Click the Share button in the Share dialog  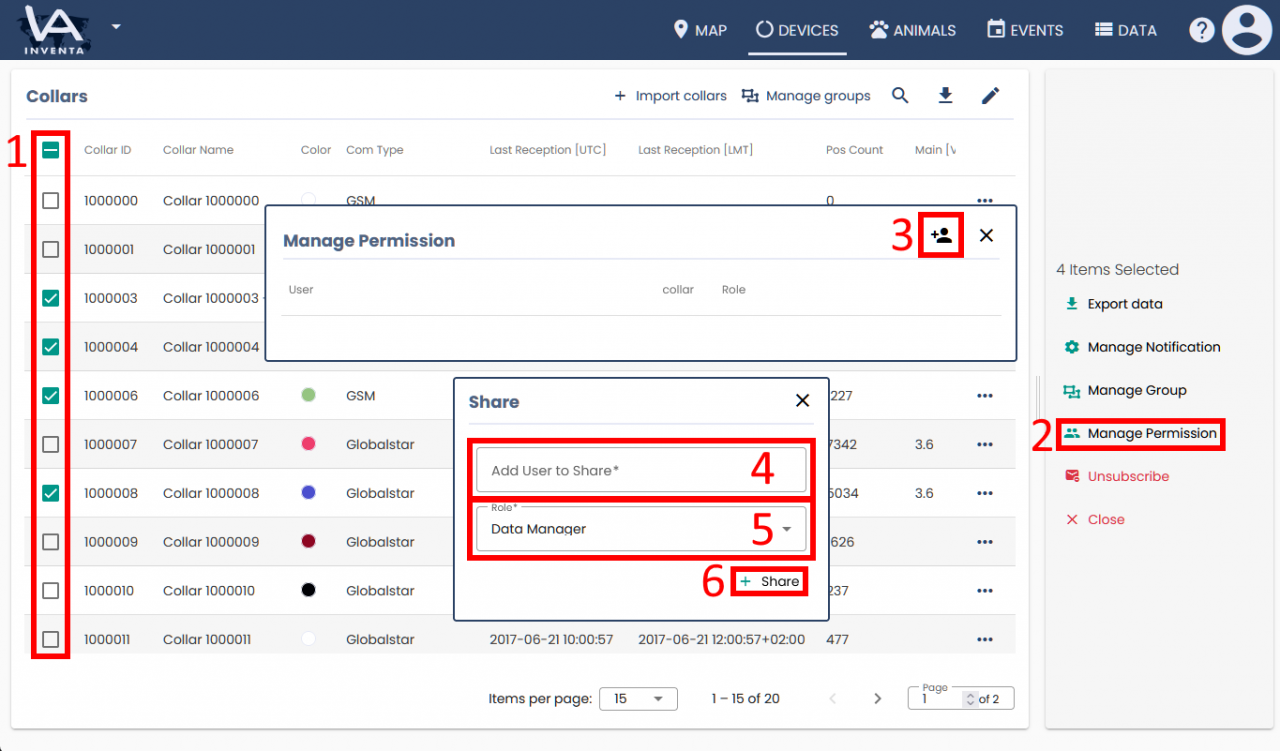(769, 581)
